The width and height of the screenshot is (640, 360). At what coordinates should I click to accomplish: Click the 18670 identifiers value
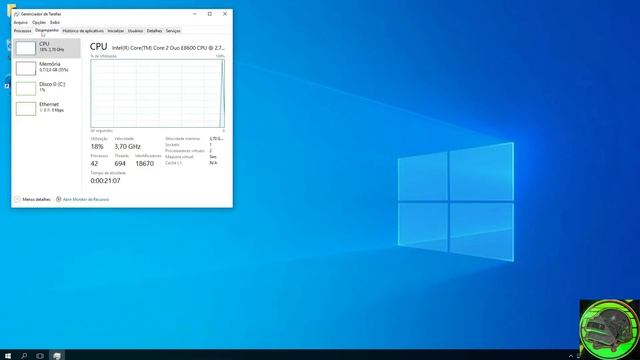tap(144, 163)
